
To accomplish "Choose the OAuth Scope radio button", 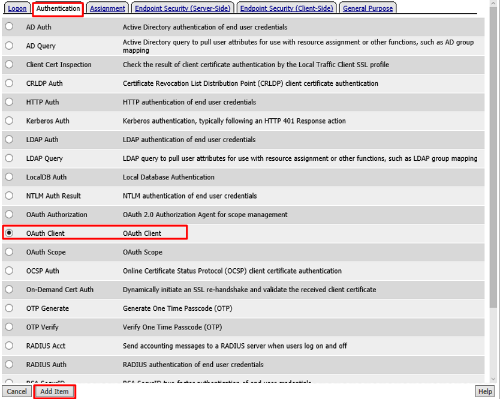I will point(9,252).
